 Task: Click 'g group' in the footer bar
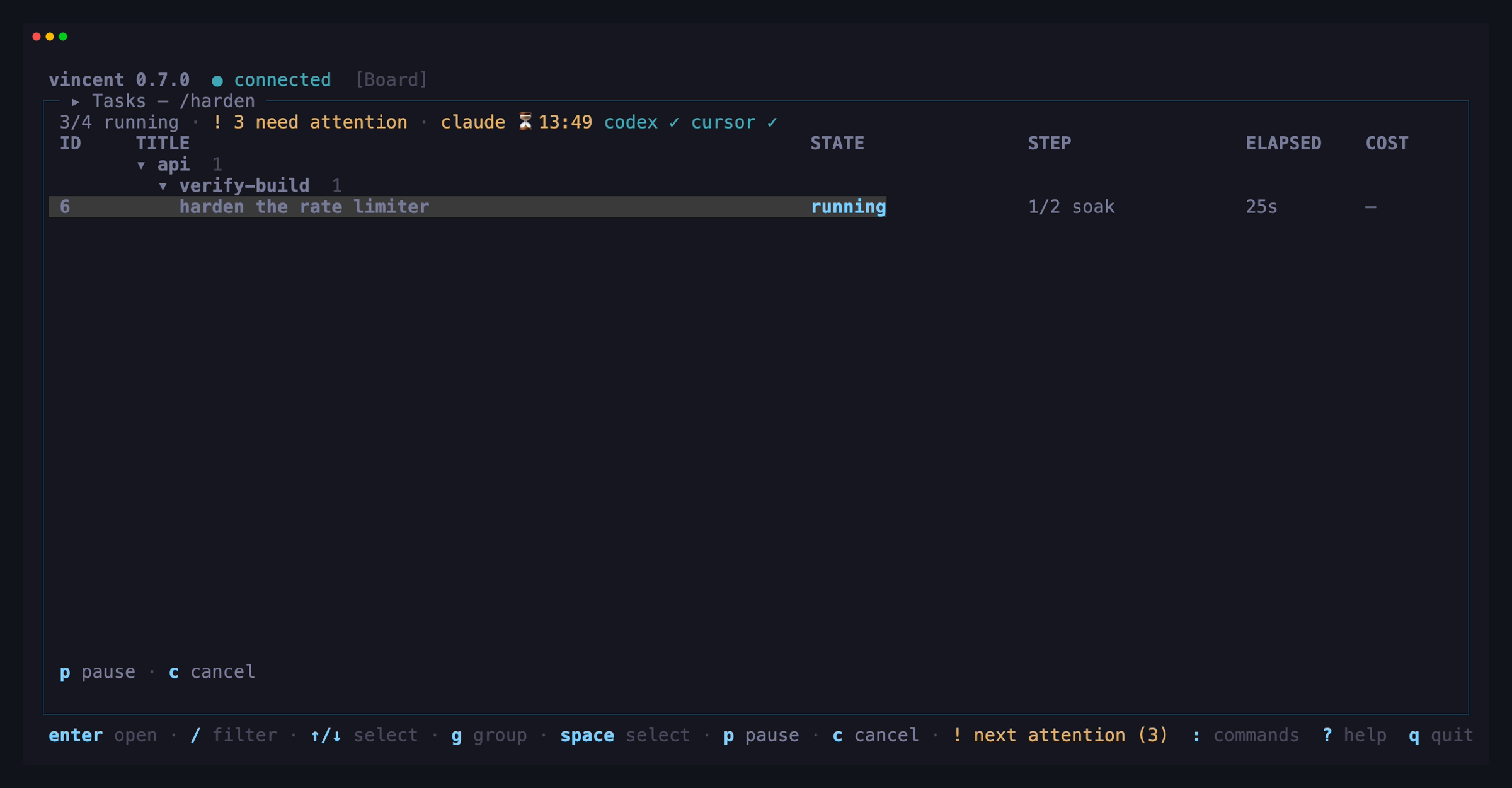click(490, 735)
